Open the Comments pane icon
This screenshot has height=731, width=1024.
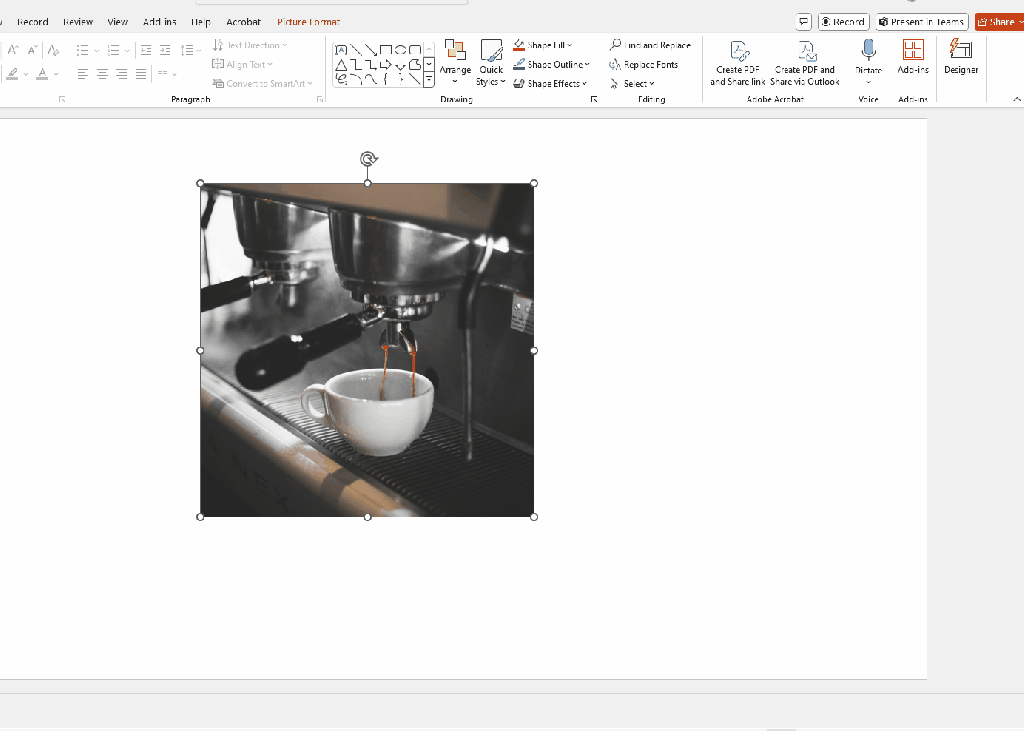(803, 22)
